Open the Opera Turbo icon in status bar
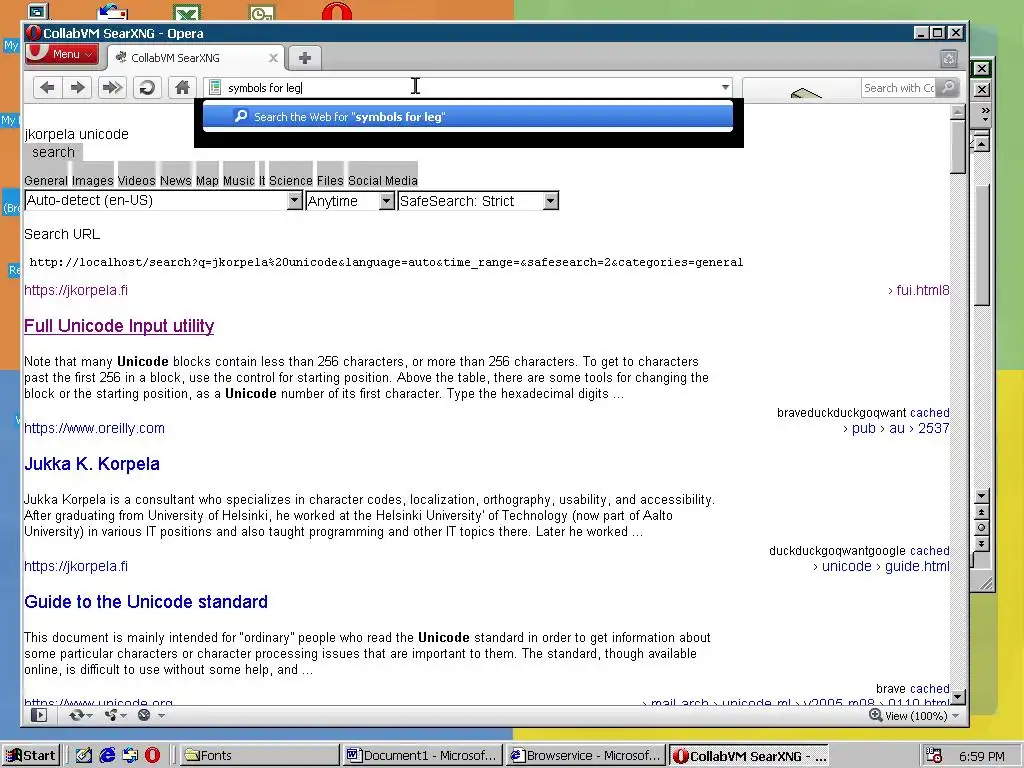This screenshot has height=768, width=1024. [x=144, y=715]
